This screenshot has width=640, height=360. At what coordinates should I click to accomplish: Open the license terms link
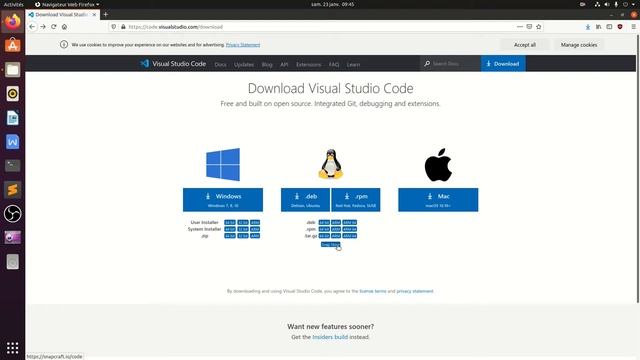pyautogui.click(x=373, y=291)
